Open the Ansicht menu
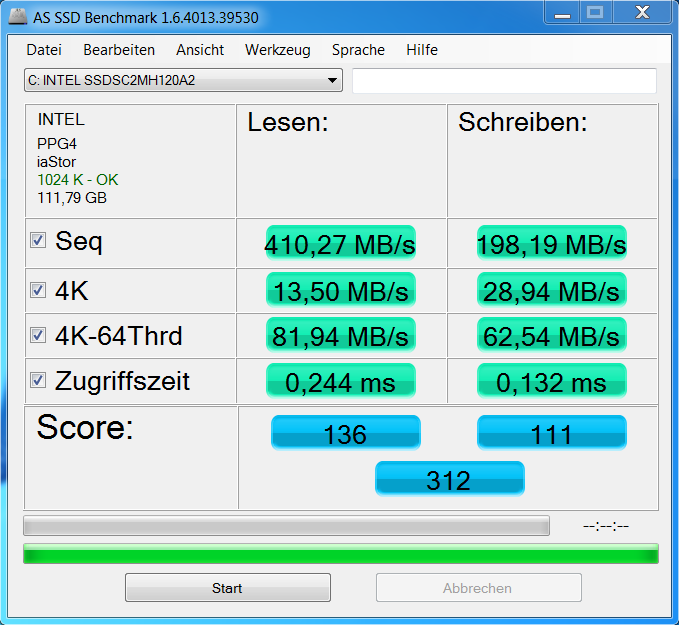This screenshot has height=625, width=679. click(x=200, y=50)
